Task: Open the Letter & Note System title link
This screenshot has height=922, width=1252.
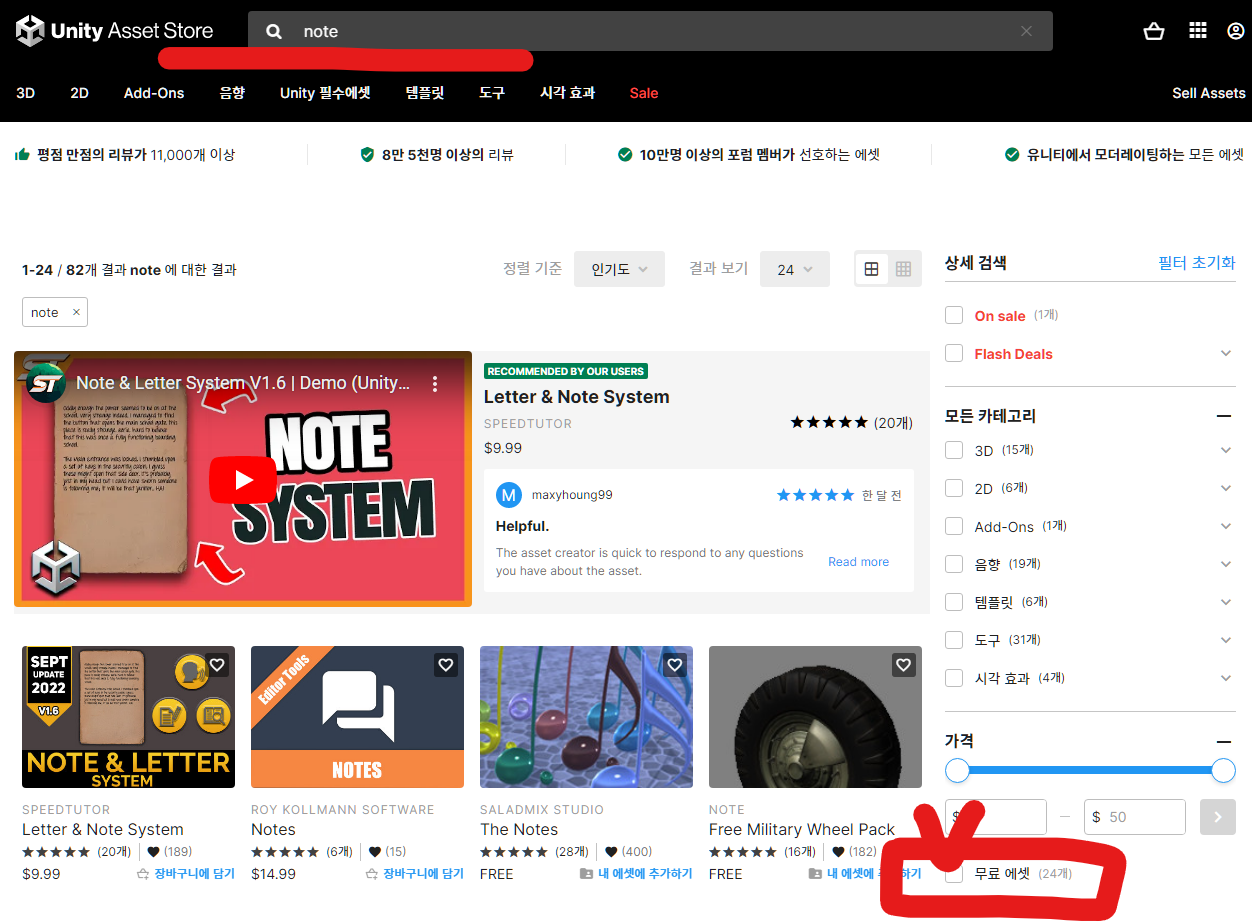Action: (576, 397)
